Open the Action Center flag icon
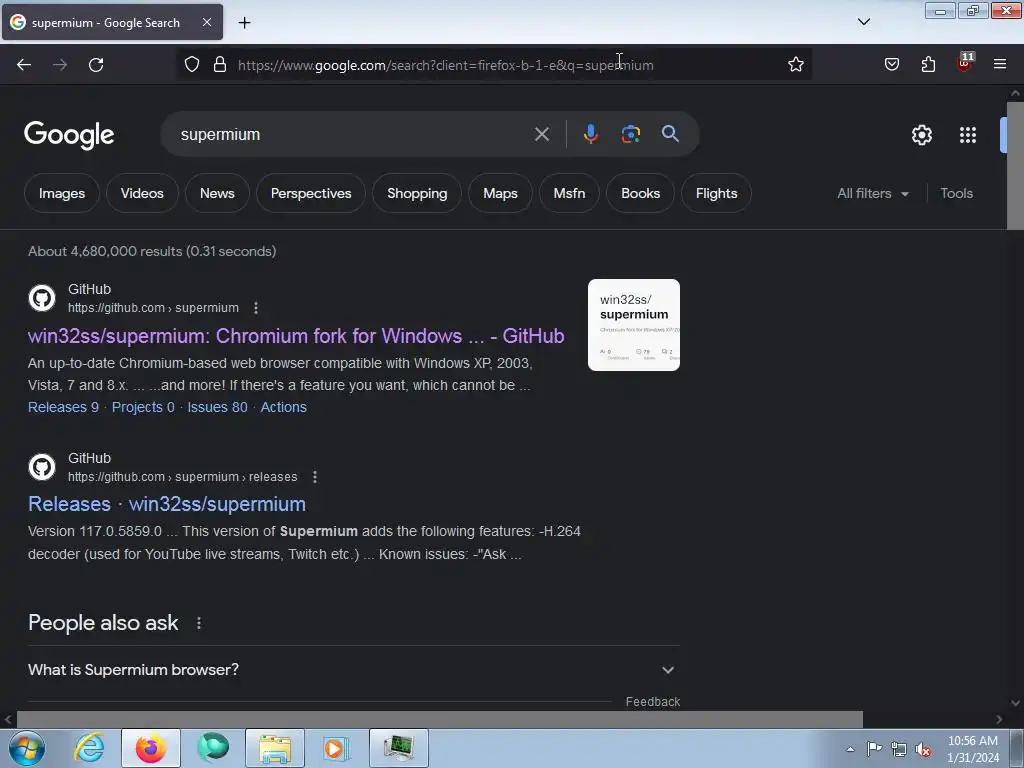The image size is (1024, 768). click(874, 748)
